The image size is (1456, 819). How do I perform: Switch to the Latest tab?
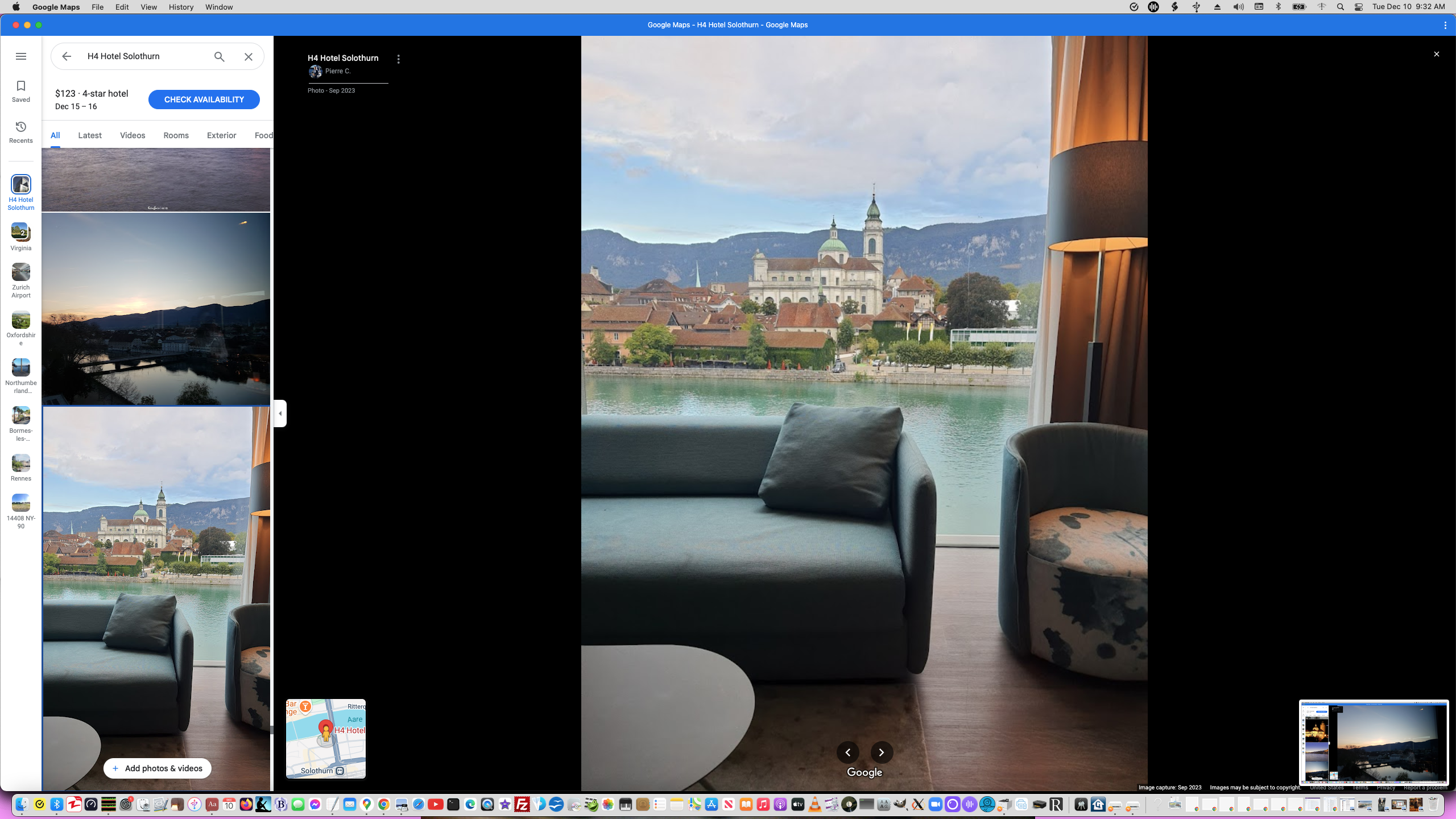pyautogui.click(x=89, y=135)
